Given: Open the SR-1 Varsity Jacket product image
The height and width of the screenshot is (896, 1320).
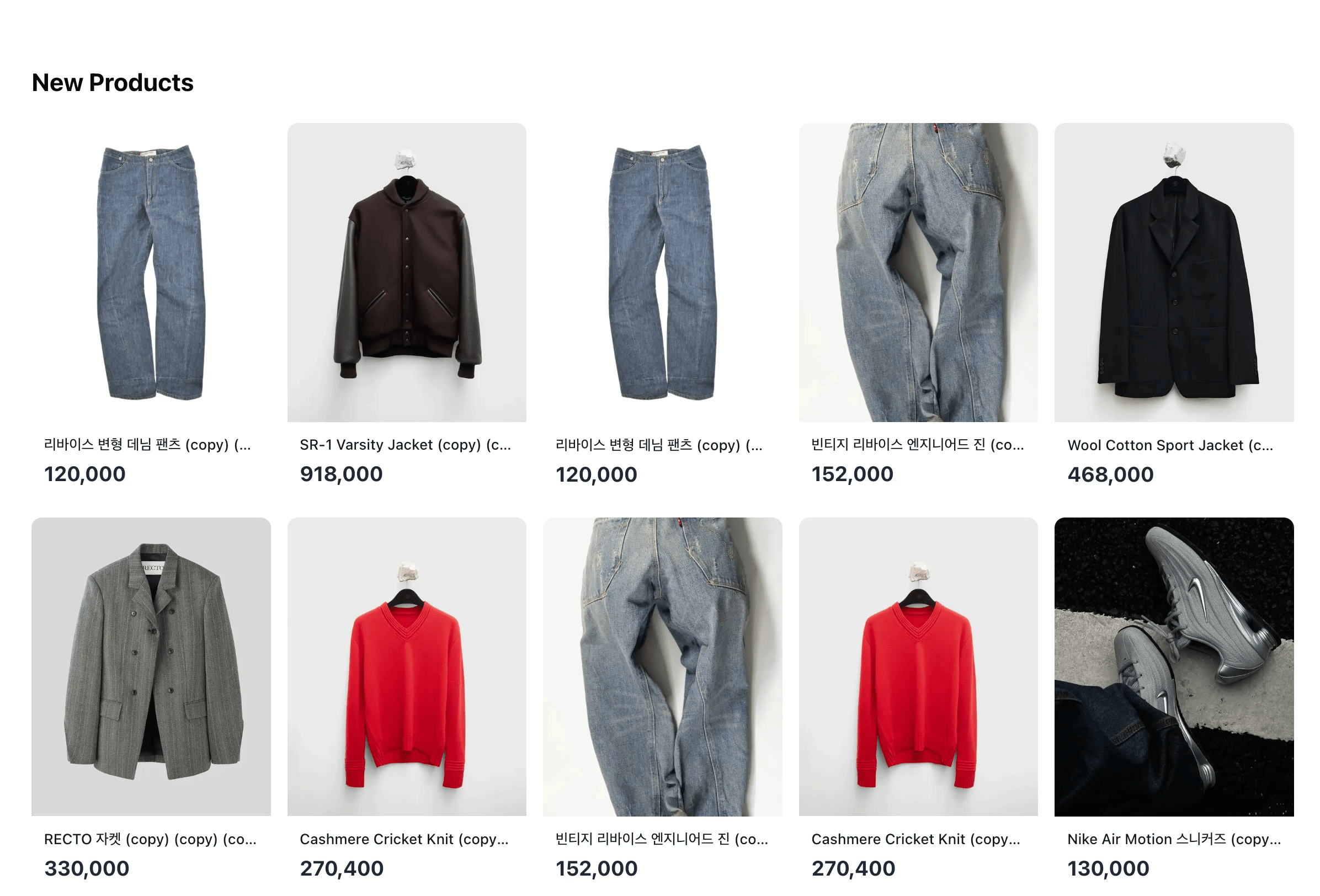Looking at the screenshot, I should tap(407, 272).
